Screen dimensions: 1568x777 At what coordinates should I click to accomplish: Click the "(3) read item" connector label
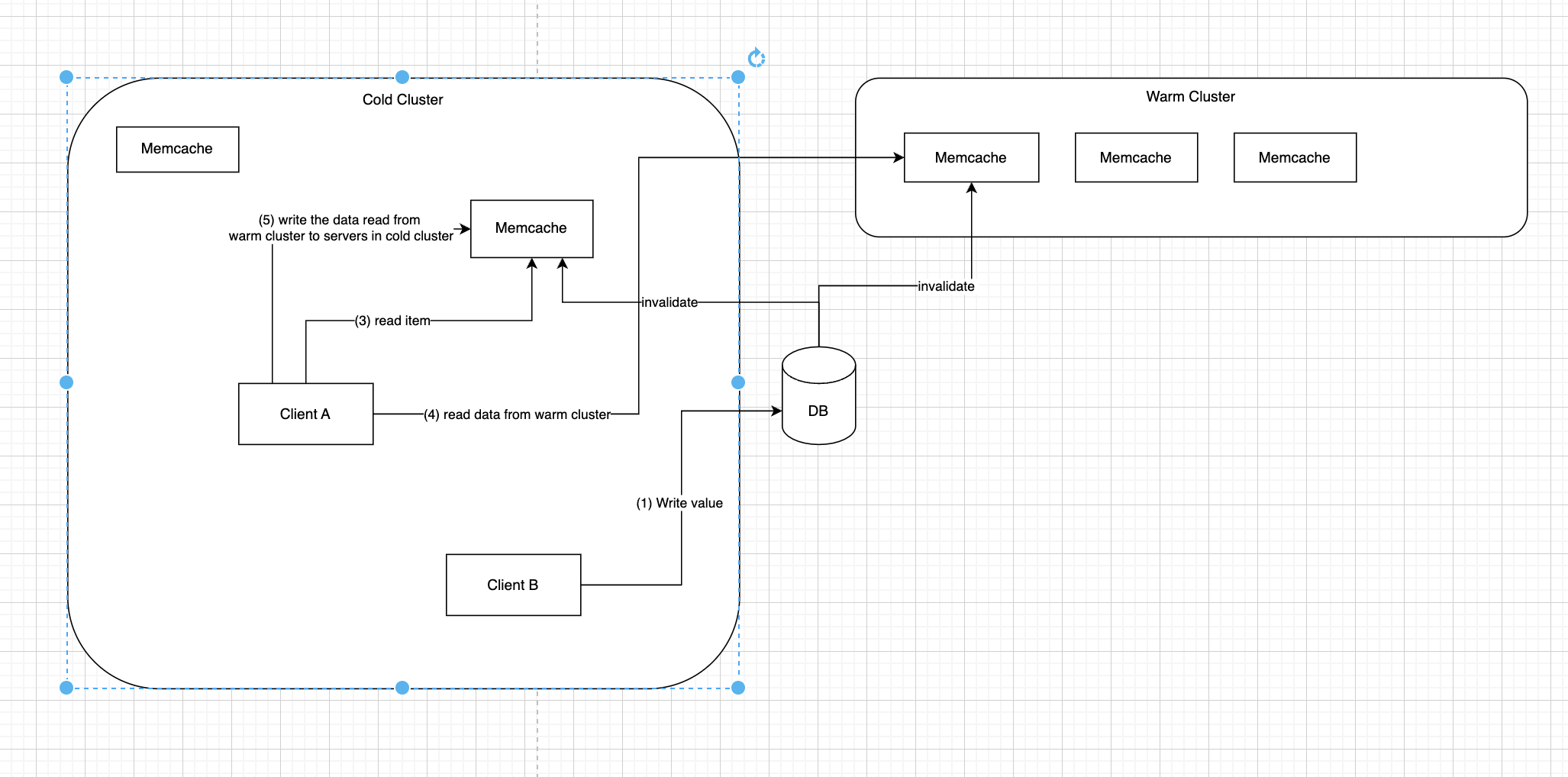pos(392,321)
